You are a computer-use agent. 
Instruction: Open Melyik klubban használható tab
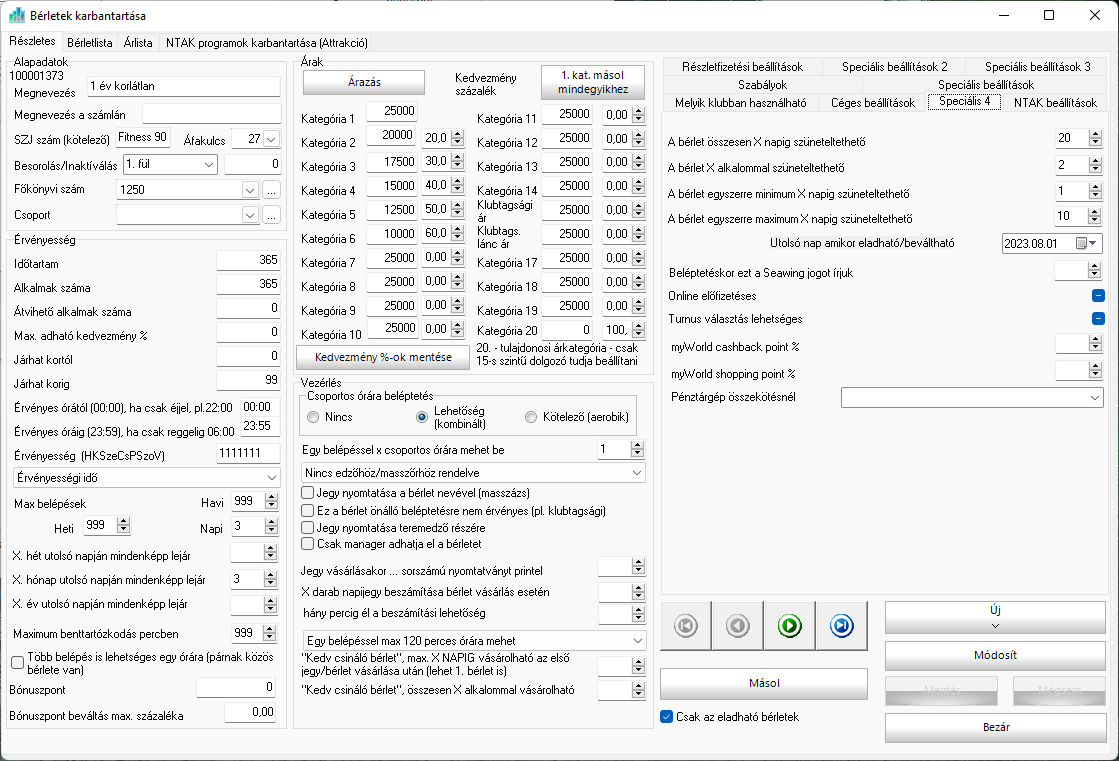point(741,103)
